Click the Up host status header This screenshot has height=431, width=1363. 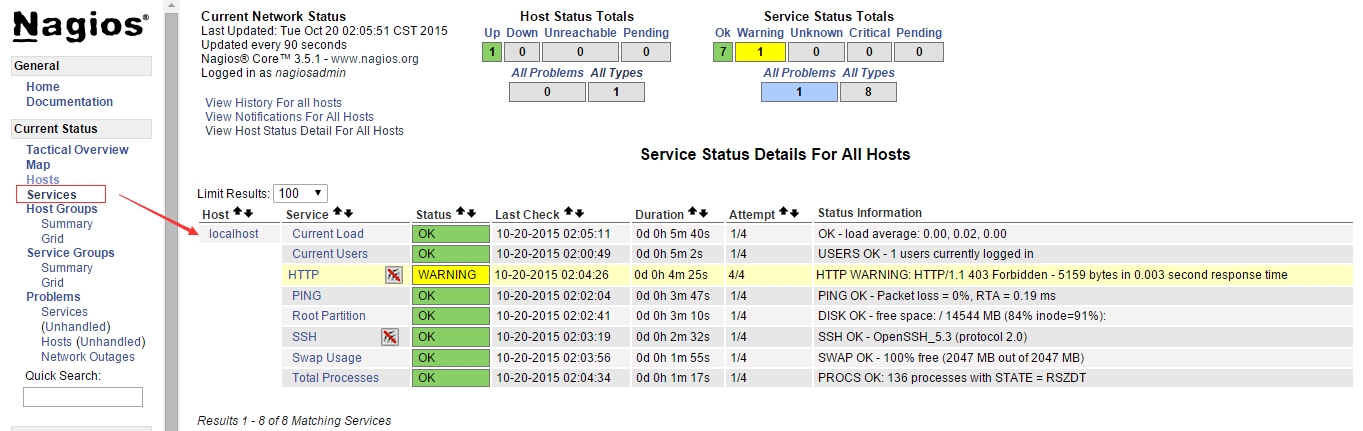click(492, 33)
